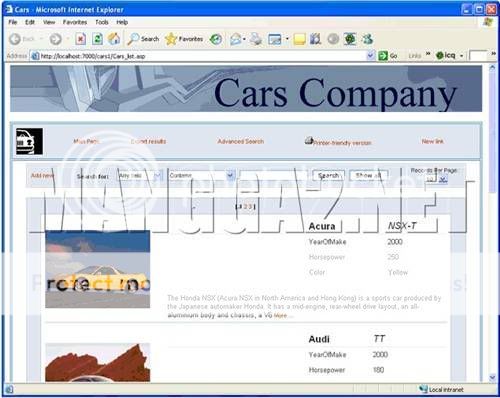500x398 pixels.
Task: Click the Show all button
Action: (x=368, y=175)
